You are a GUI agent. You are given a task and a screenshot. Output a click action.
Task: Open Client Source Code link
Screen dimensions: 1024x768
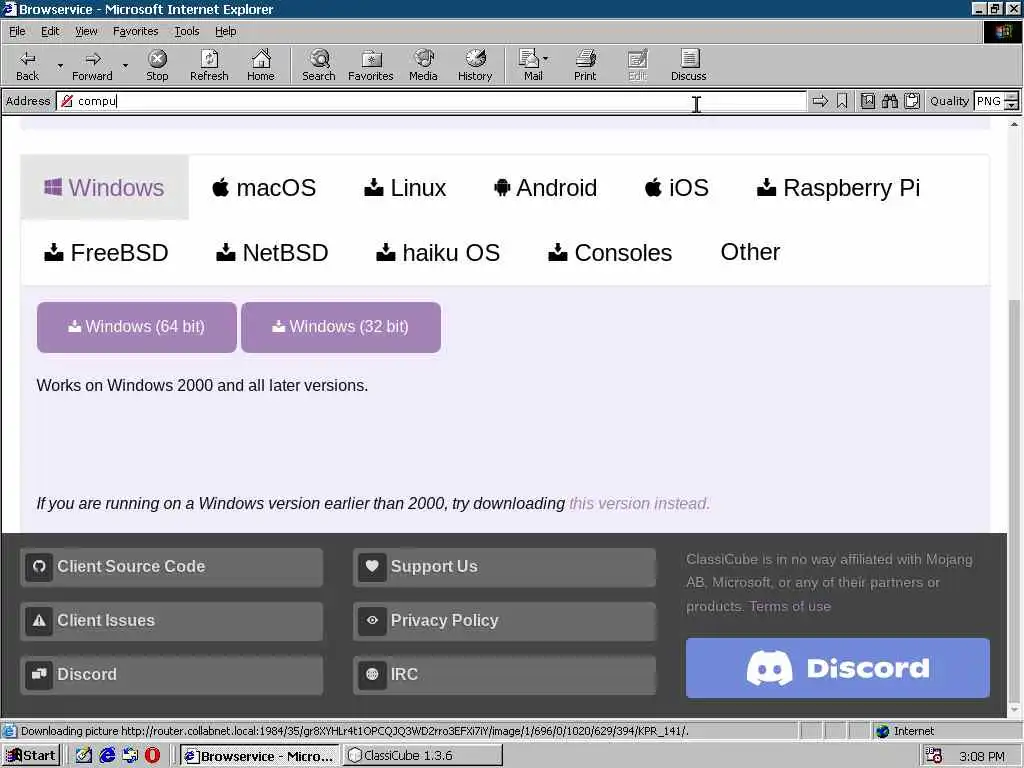[x=172, y=567]
